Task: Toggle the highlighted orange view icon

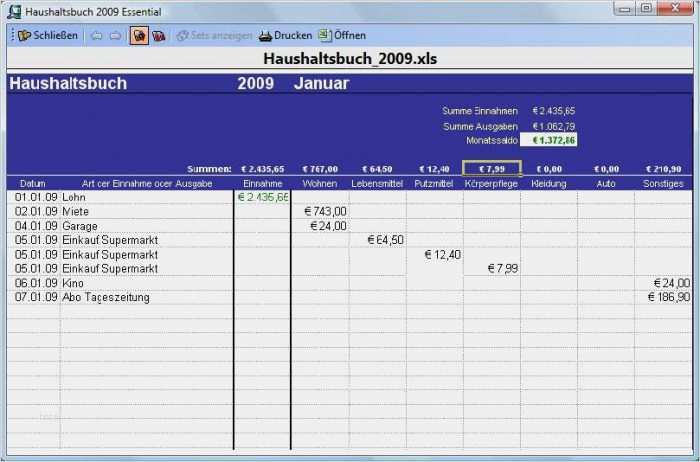Action: (139, 36)
